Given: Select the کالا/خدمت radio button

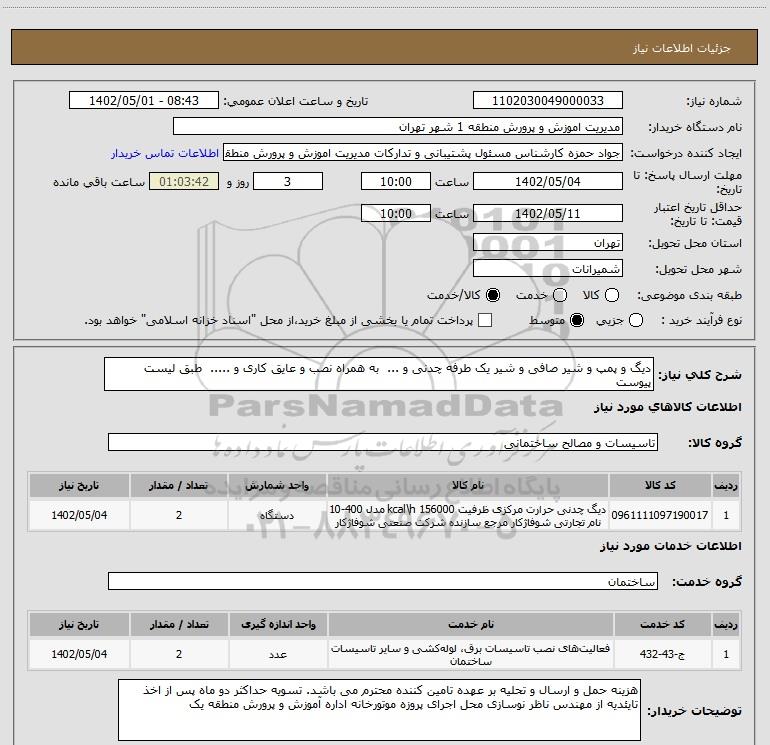Looking at the screenshot, I should 493,295.
